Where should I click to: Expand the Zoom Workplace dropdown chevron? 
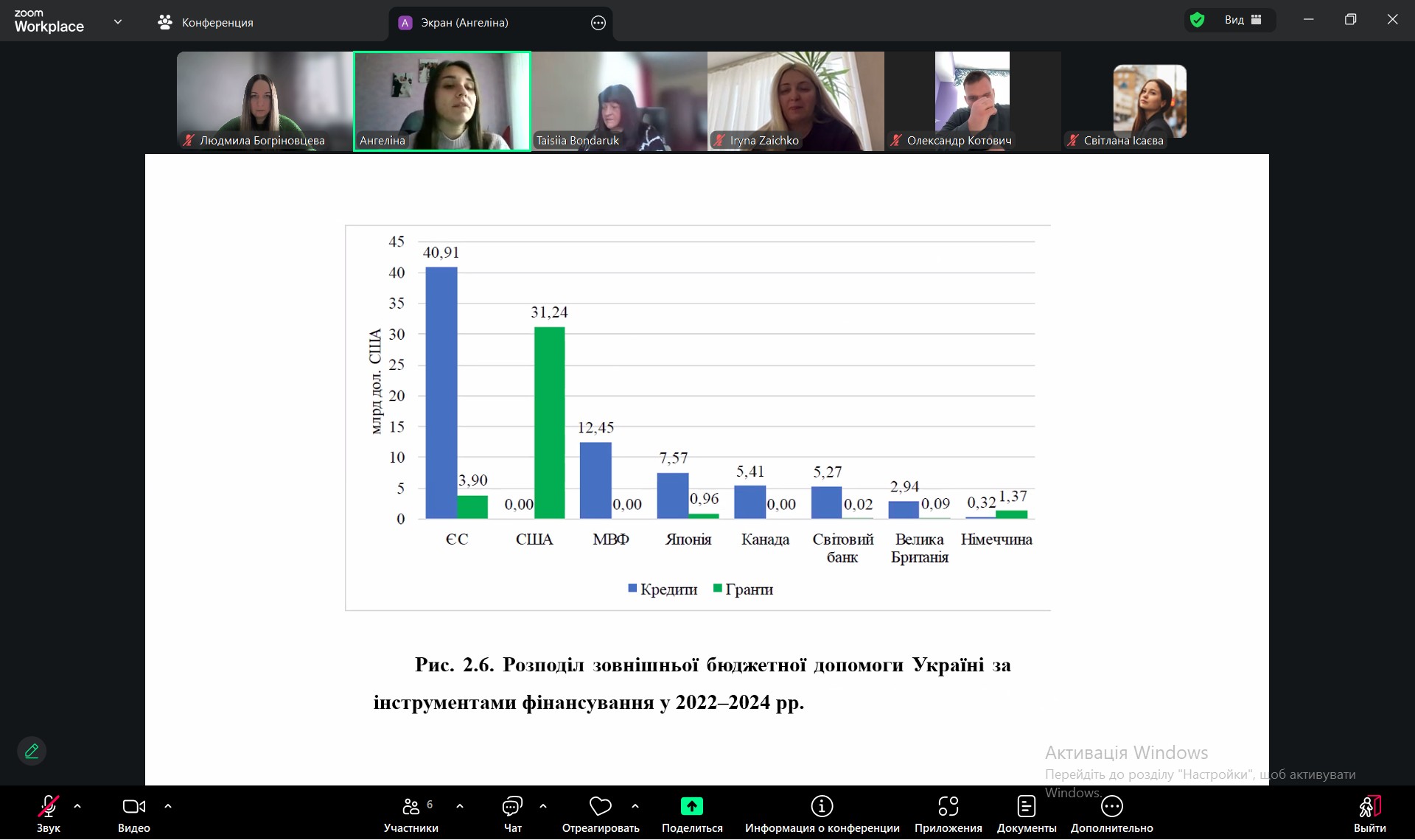(118, 21)
